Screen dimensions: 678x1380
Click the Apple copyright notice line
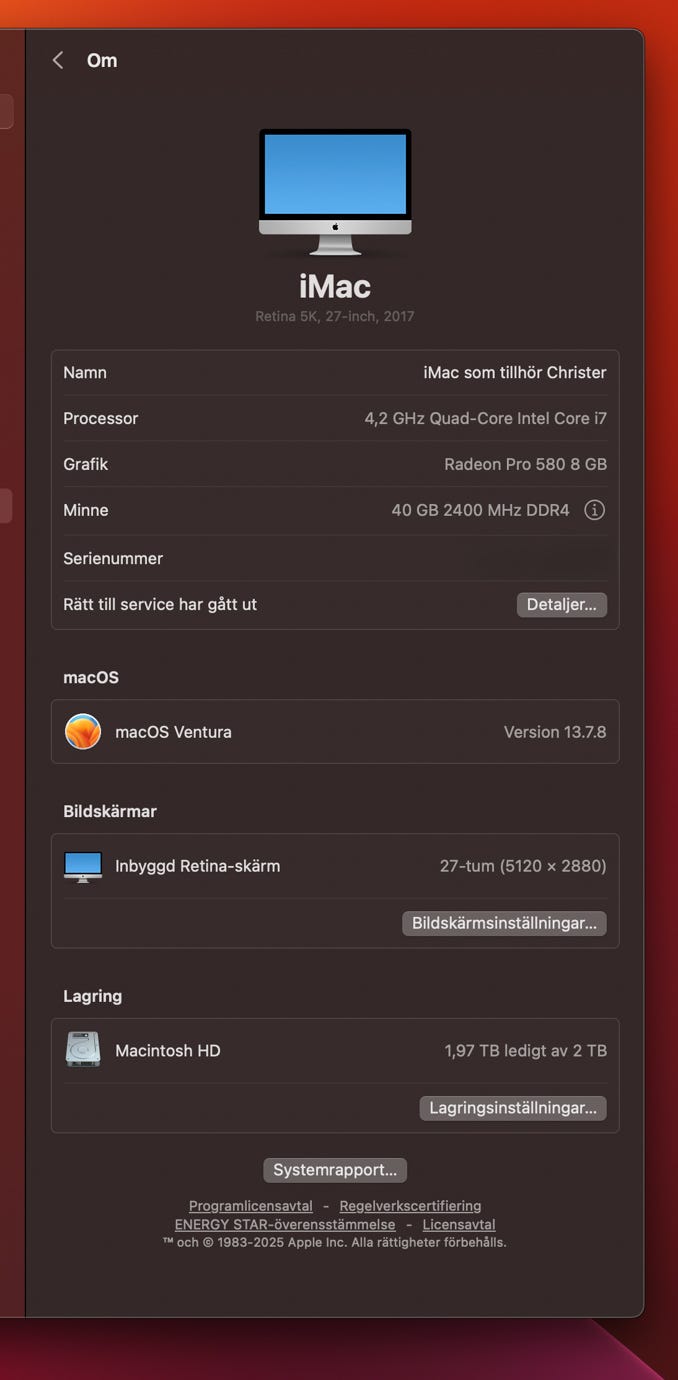[335, 1242]
